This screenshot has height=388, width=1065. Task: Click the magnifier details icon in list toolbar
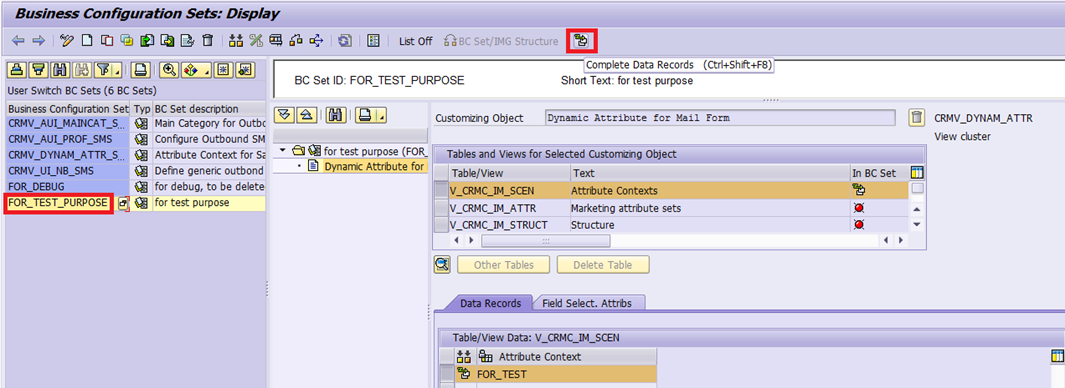tap(170, 69)
